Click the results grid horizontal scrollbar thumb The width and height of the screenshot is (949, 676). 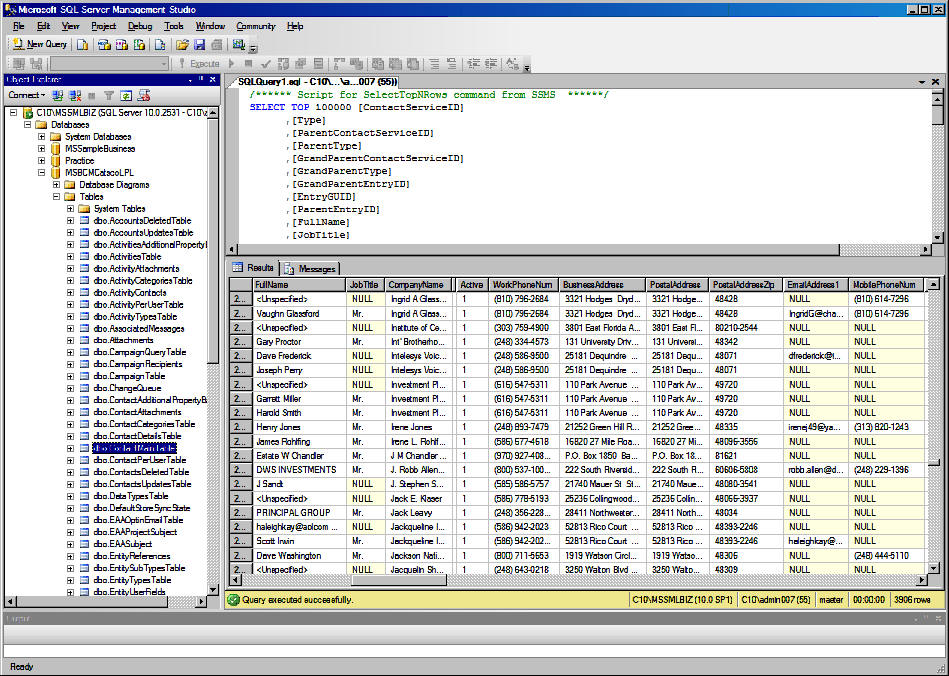coord(398,580)
